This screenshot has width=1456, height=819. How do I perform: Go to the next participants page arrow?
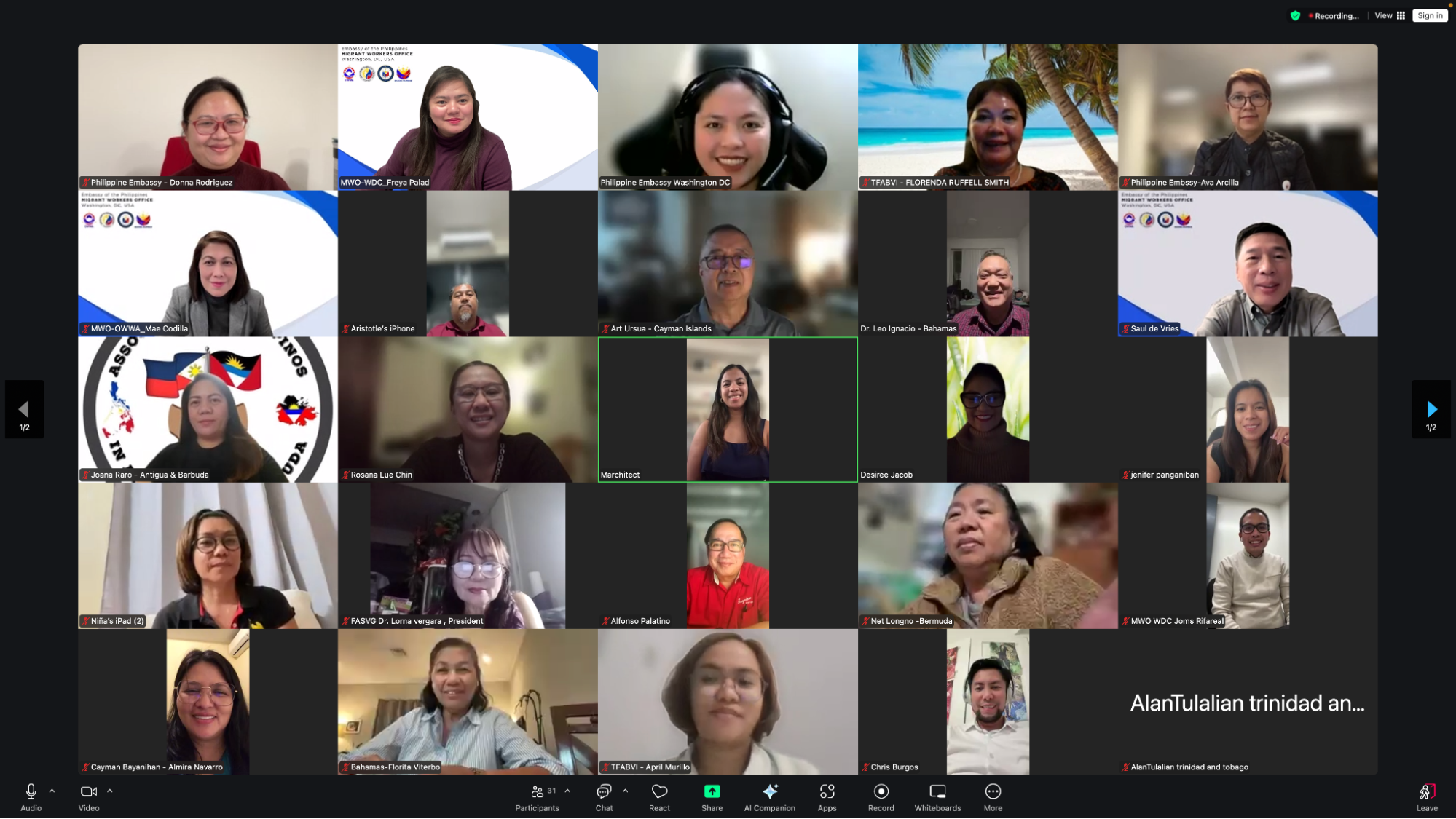(1431, 408)
